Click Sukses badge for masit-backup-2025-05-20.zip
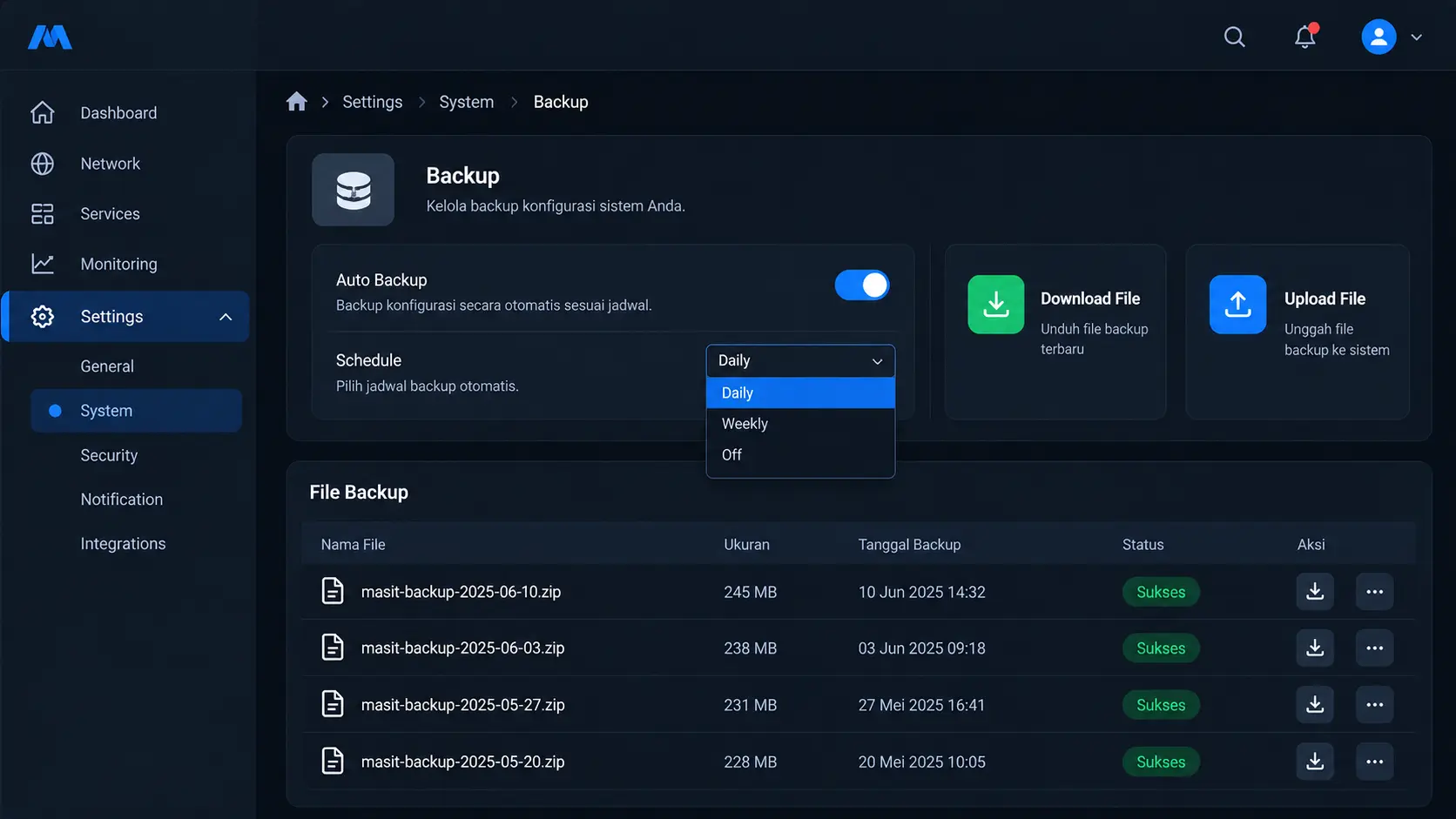The image size is (1456, 819). [x=1161, y=762]
